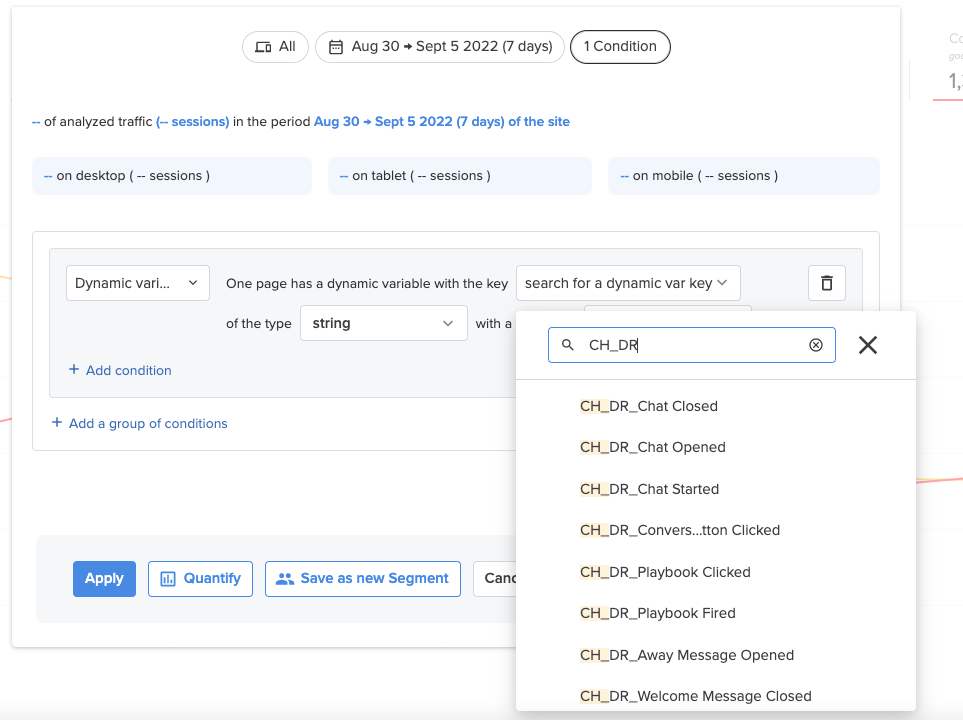Open the Dynamic variable type dropdown
The width and height of the screenshot is (963, 720).
click(x=138, y=283)
